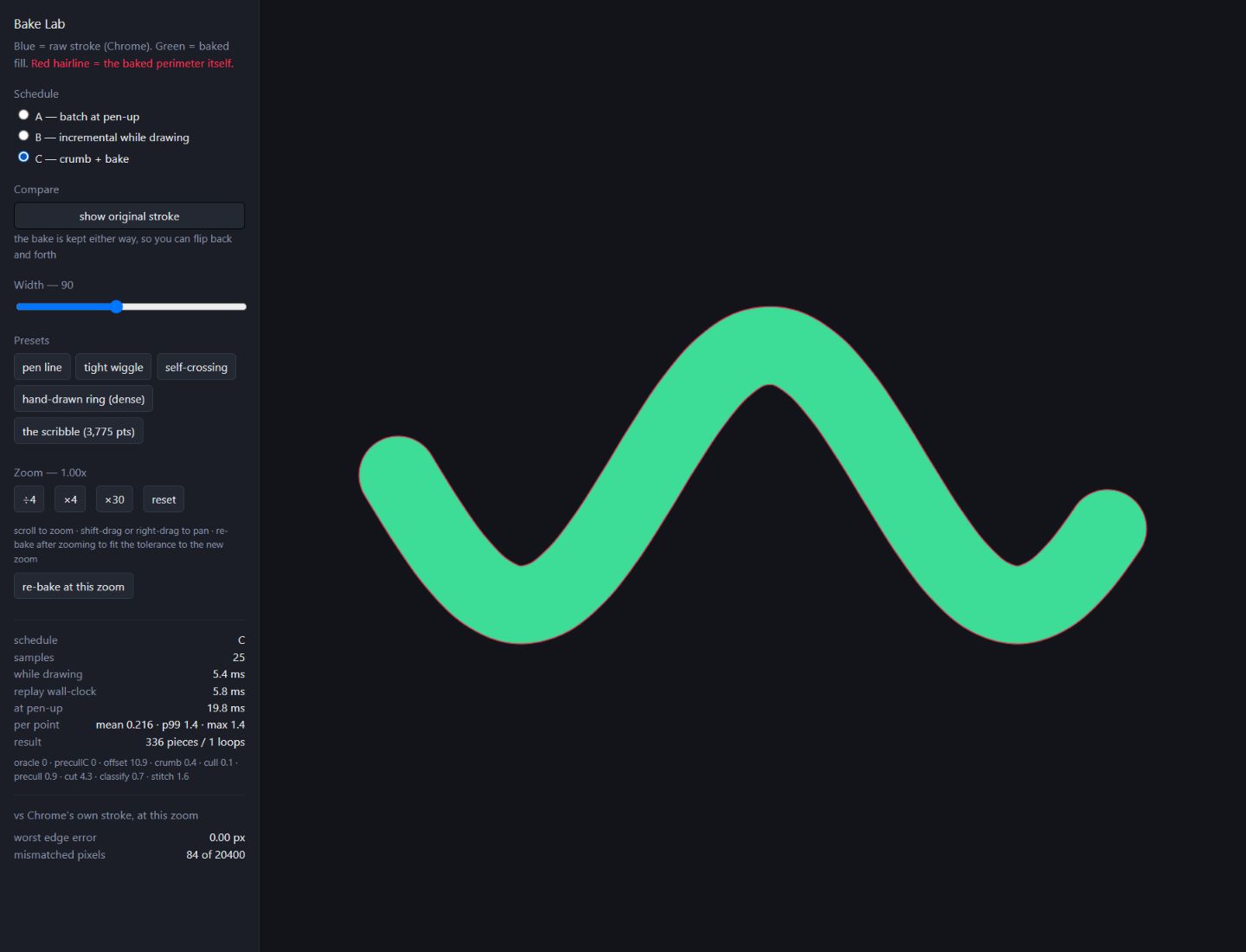Load the self-crossing preset

coord(196,367)
